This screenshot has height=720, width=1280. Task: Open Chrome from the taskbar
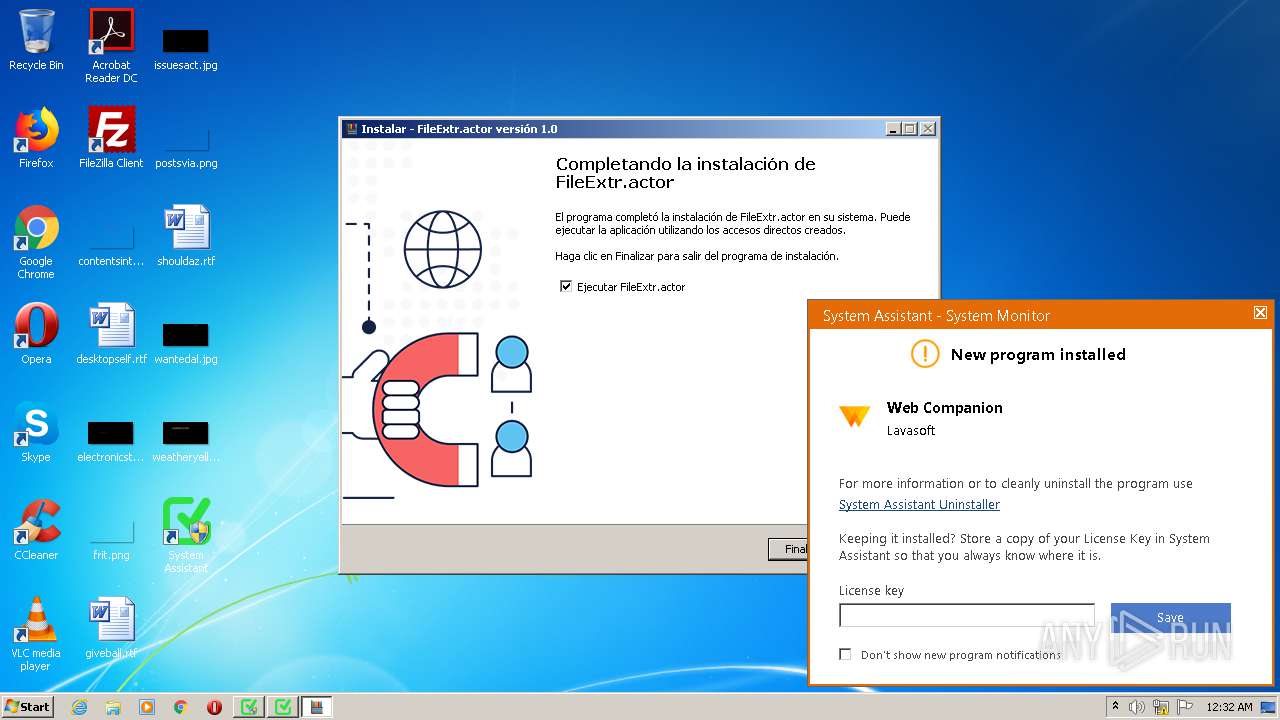click(181, 707)
